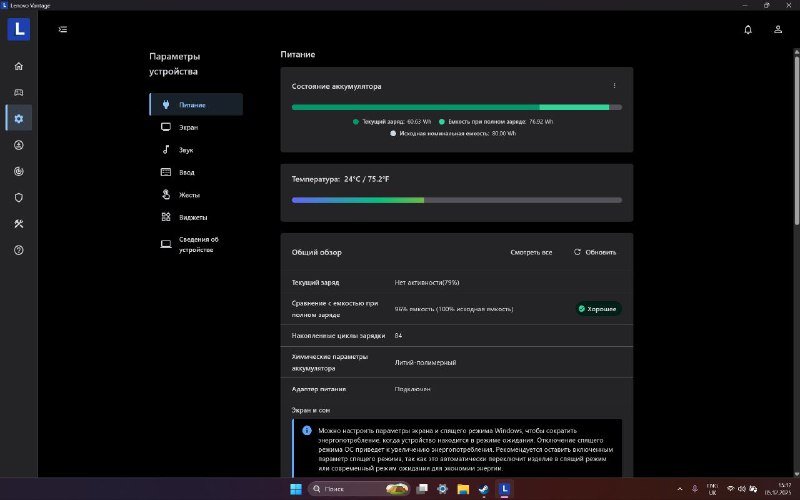Open volume speaker tray icon
Viewport: 800px width, 500px height.
click(742, 489)
